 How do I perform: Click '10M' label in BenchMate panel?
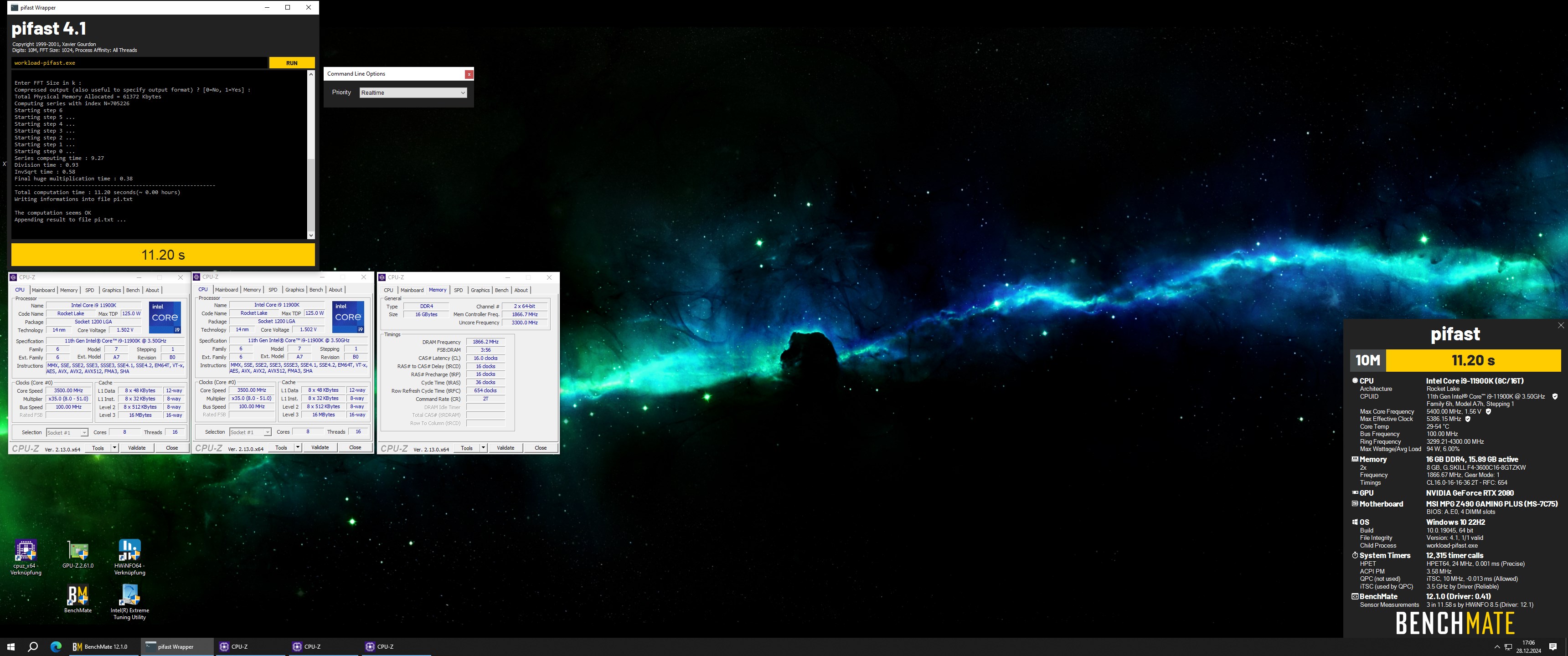click(1367, 360)
